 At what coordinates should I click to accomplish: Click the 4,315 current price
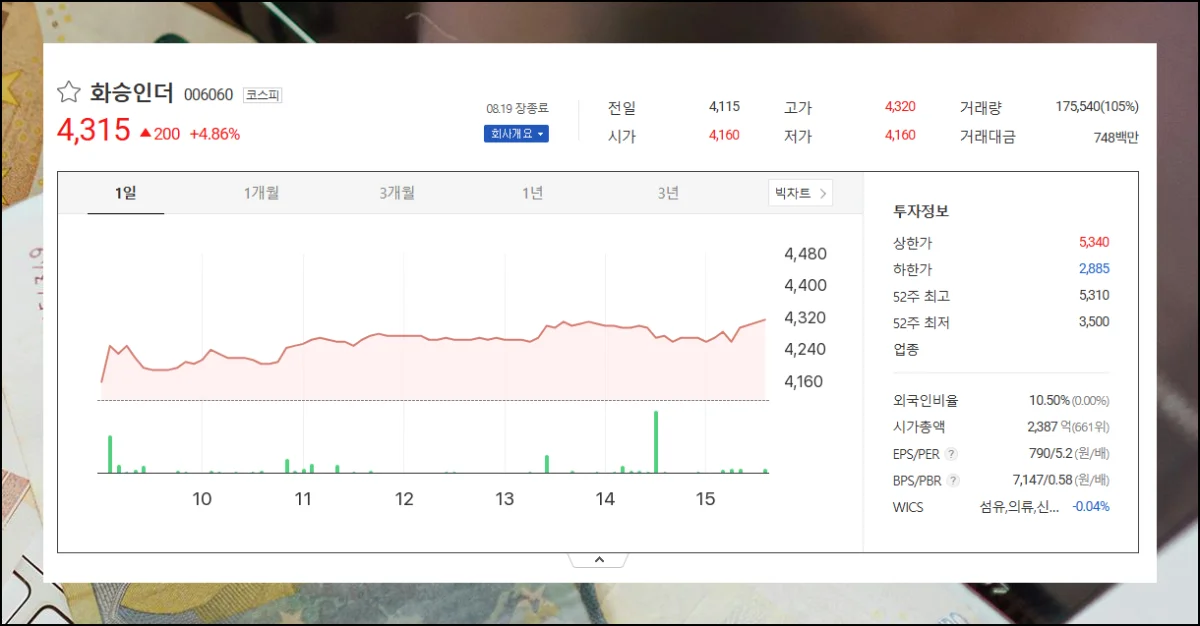[x=94, y=131]
